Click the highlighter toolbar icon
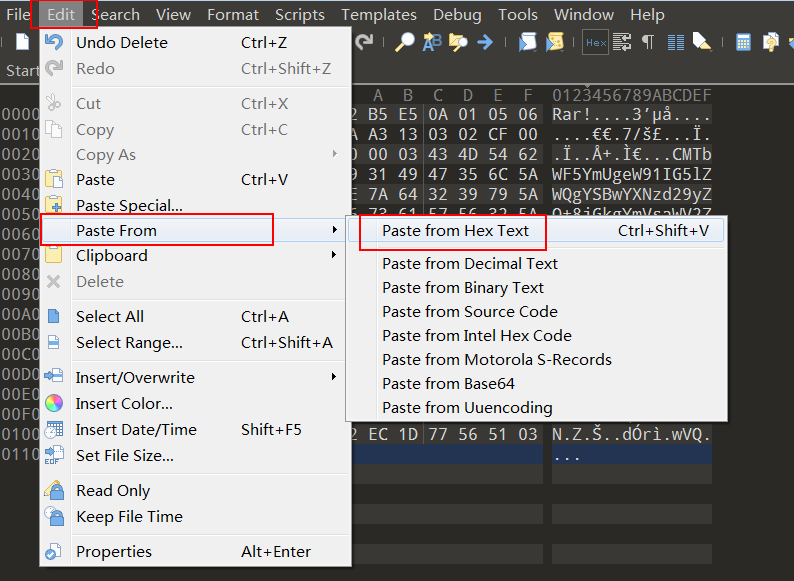This screenshot has width=794, height=581. 702,42
